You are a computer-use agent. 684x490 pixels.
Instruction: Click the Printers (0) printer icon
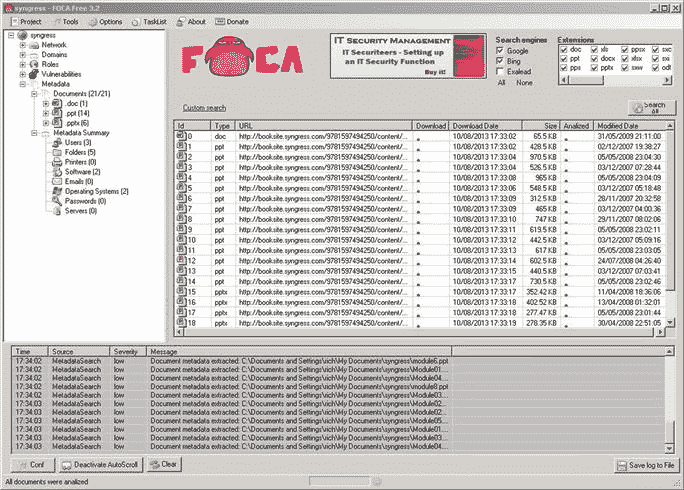tap(57, 162)
